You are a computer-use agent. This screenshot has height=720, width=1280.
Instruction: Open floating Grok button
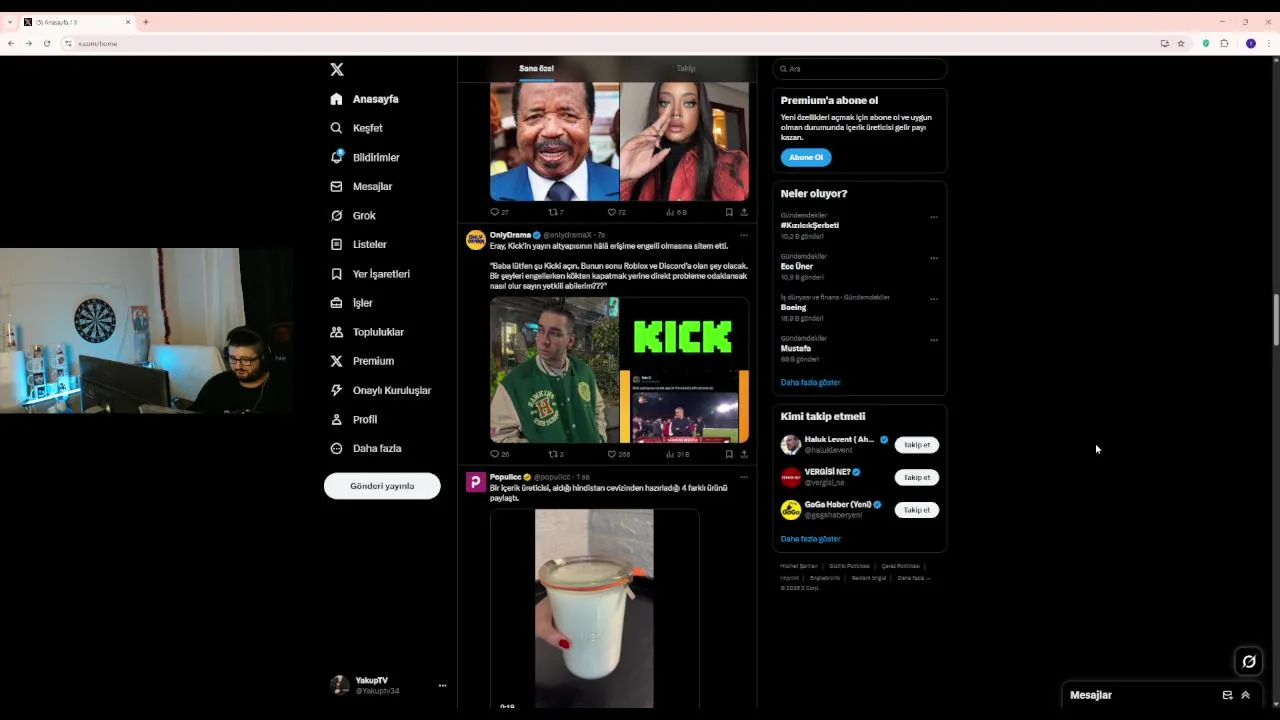(1249, 661)
